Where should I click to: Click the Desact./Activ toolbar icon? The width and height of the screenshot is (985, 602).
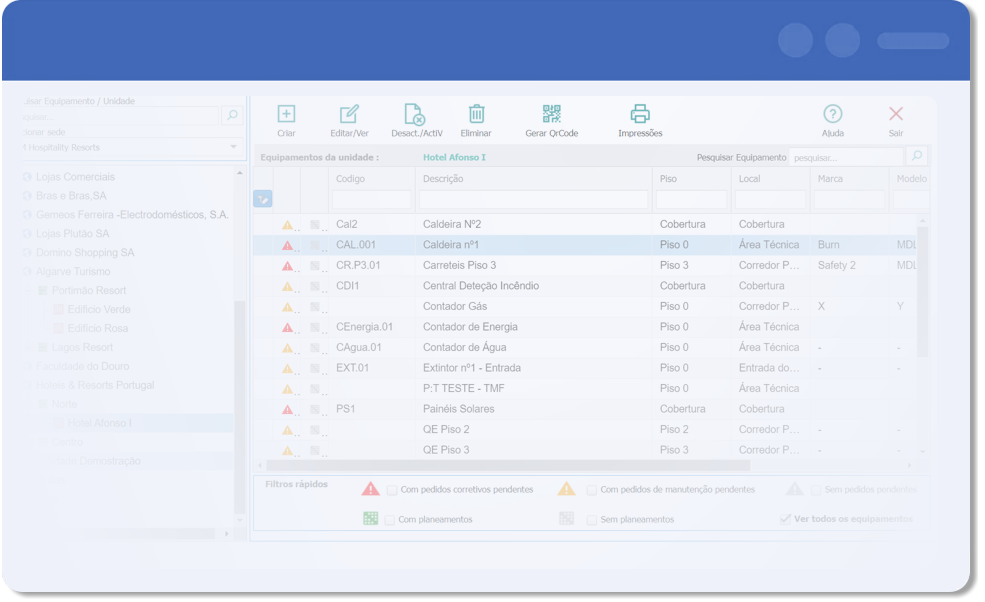point(415,114)
